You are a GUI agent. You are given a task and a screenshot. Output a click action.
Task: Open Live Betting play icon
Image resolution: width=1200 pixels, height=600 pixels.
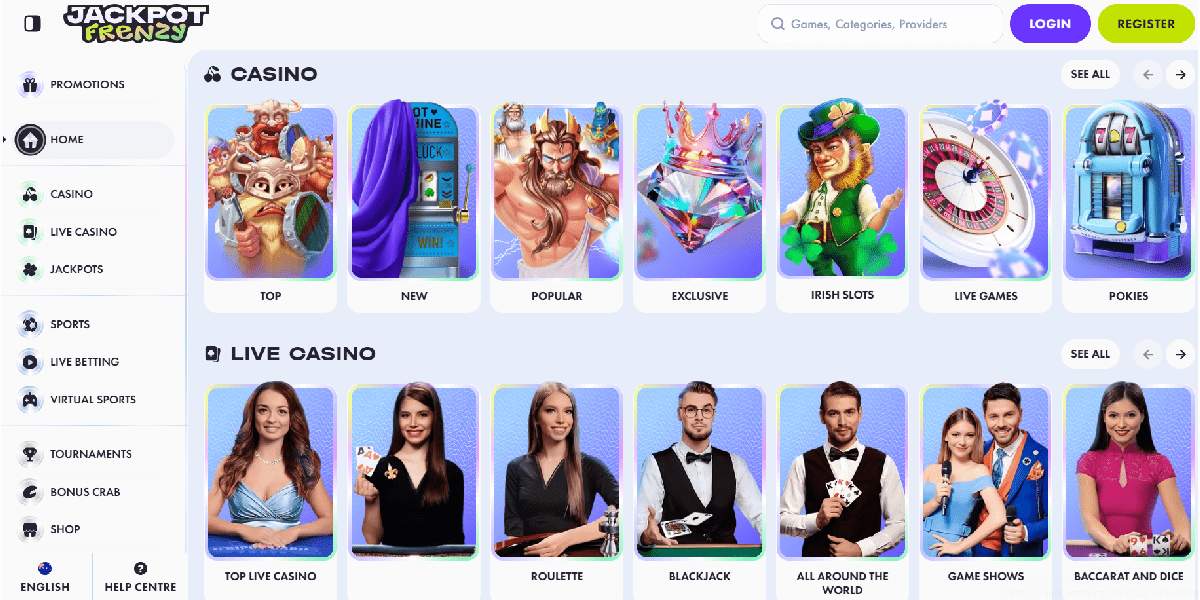pyautogui.click(x=30, y=362)
